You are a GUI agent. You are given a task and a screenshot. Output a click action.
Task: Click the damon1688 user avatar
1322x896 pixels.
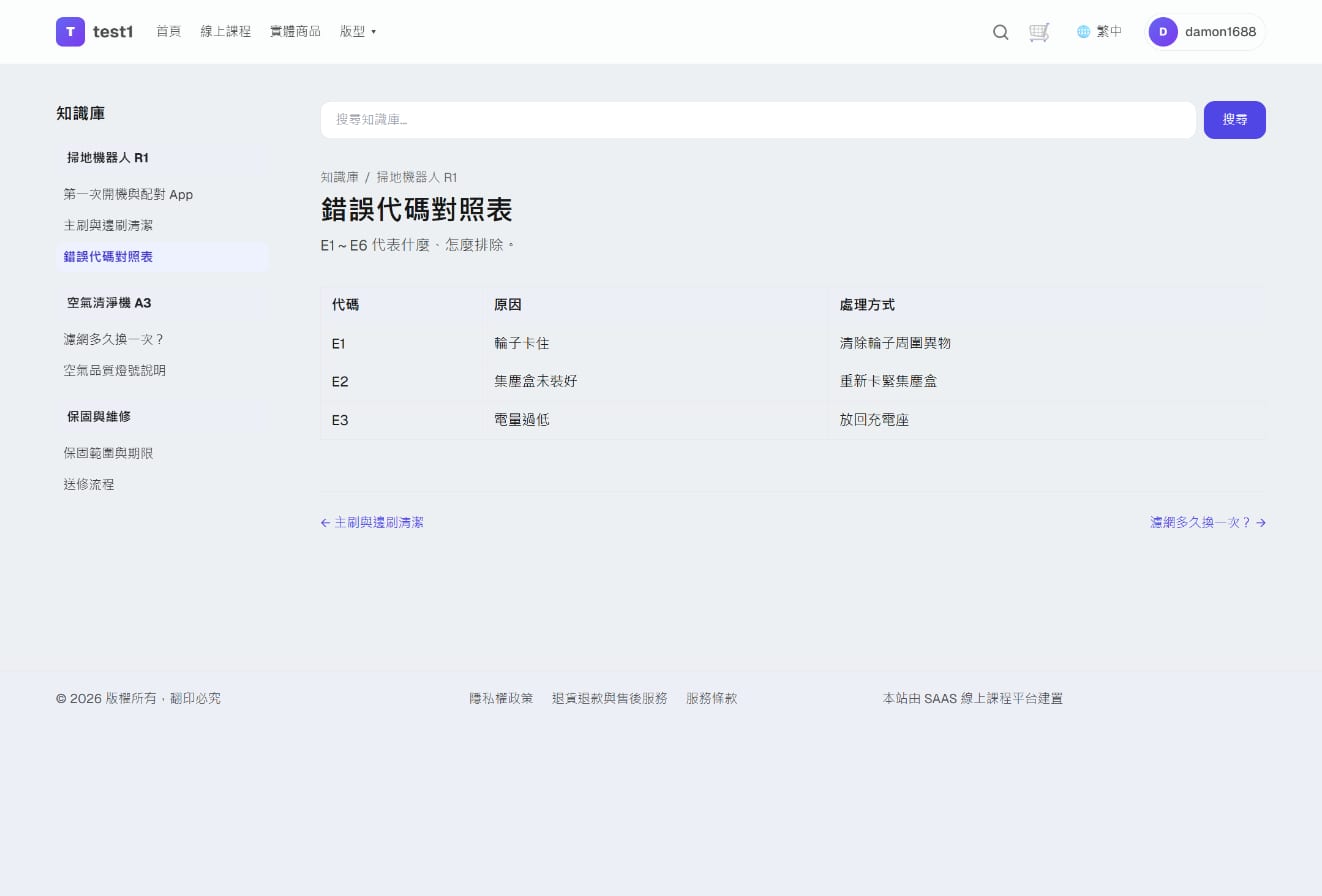click(x=1163, y=32)
